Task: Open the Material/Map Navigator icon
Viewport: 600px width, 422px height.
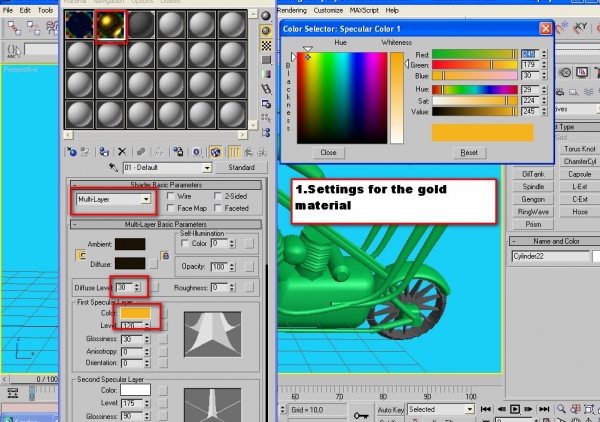Action: 266,133
